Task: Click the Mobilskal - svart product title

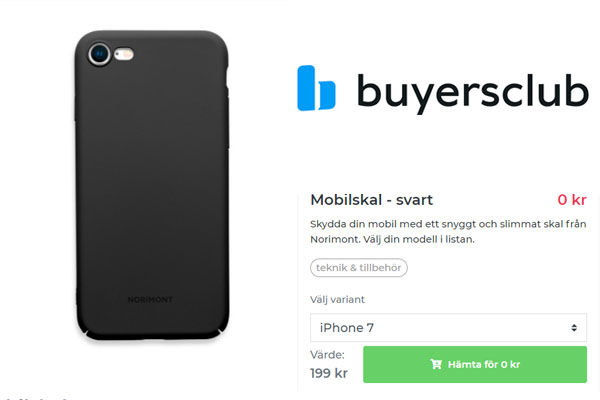Action: pos(371,200)
